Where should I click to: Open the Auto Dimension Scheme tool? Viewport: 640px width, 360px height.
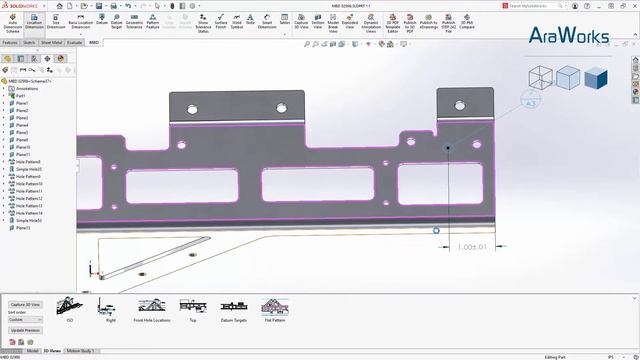coord(13,23)
